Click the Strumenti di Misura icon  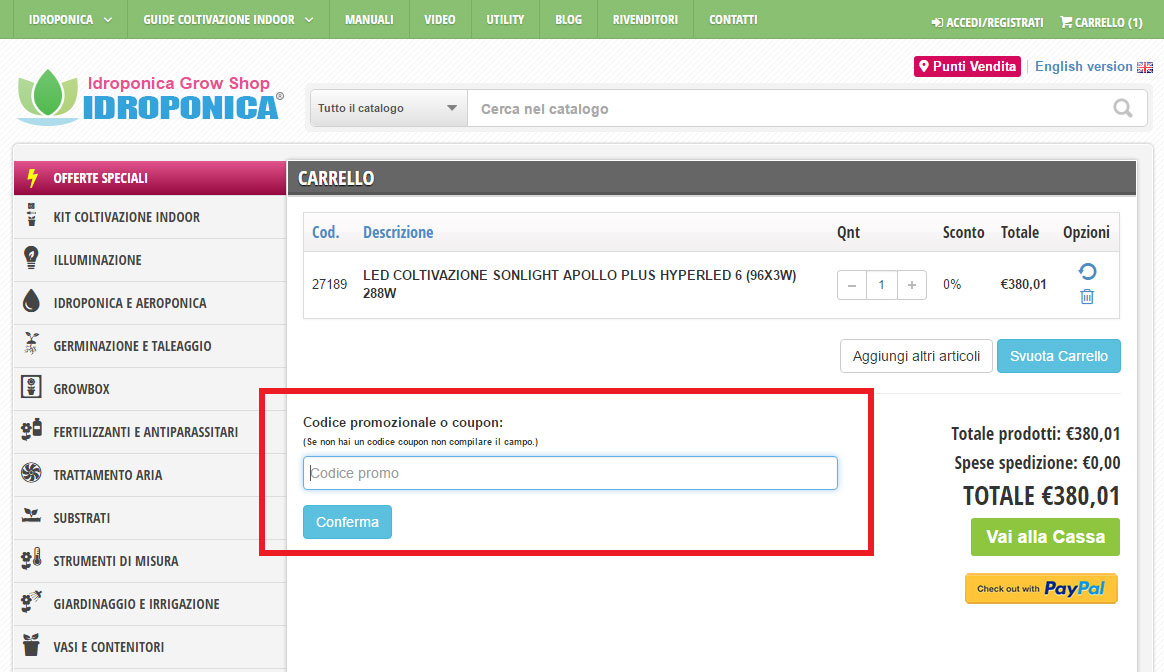31,558
